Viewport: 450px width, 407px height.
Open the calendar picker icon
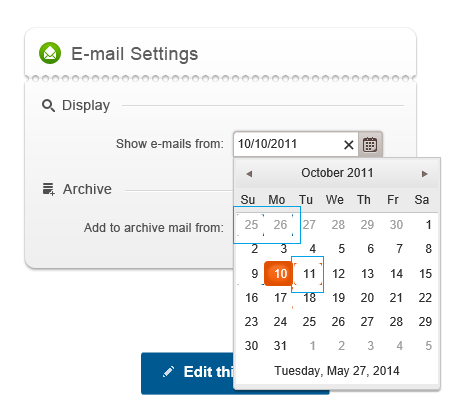point(370,145)
